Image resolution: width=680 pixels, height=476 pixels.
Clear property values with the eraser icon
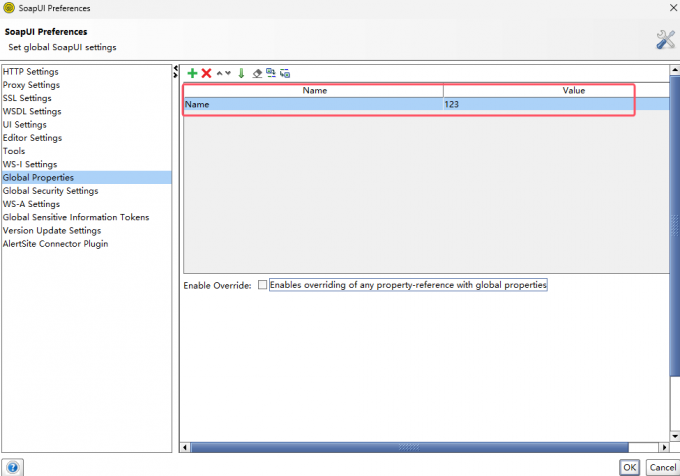(257, 73)
